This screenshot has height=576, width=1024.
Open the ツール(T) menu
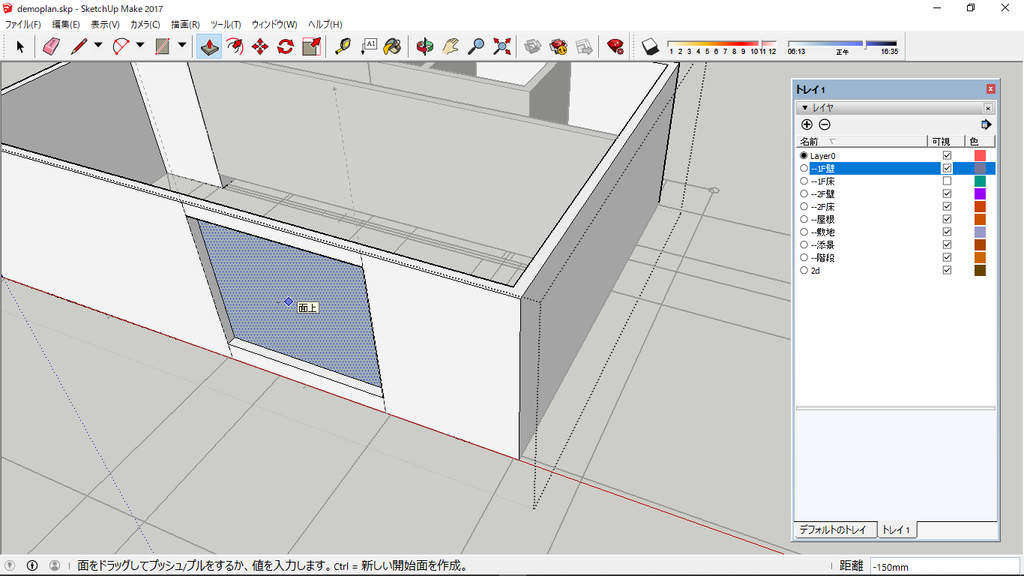(x=225, y=24)
